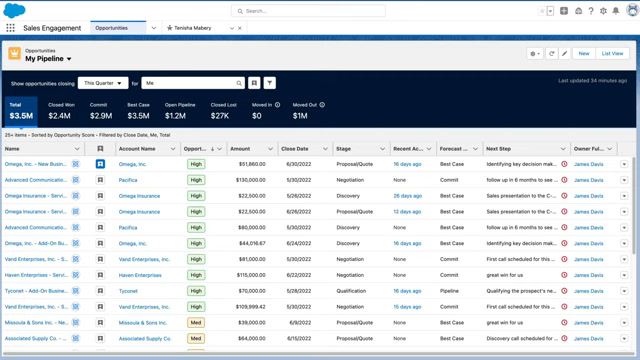Open the Setup gear icon in header

(603, 11)
